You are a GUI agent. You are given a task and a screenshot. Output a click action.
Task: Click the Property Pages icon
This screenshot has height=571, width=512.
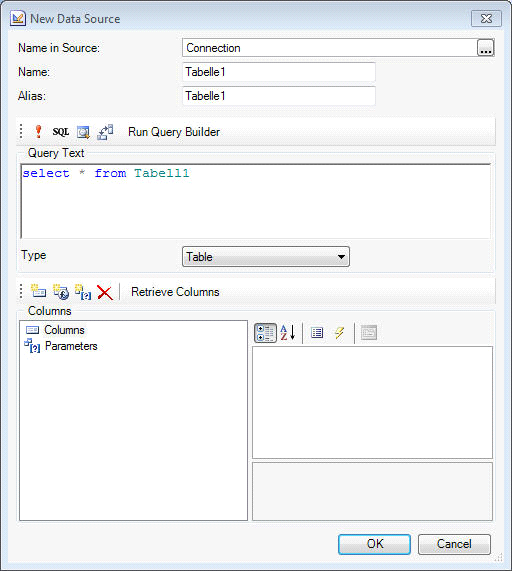(369, 332)
